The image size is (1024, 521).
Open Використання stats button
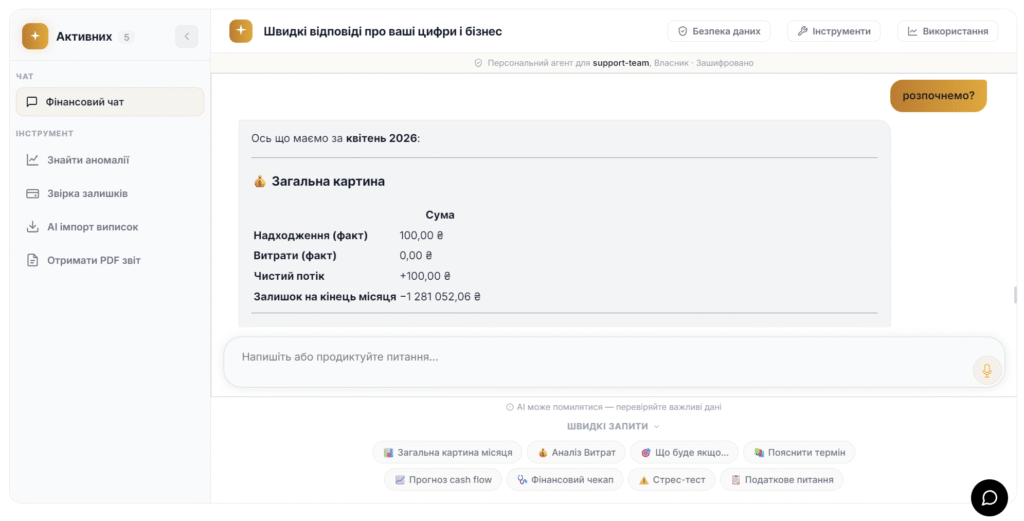click(x=947, y=31)
